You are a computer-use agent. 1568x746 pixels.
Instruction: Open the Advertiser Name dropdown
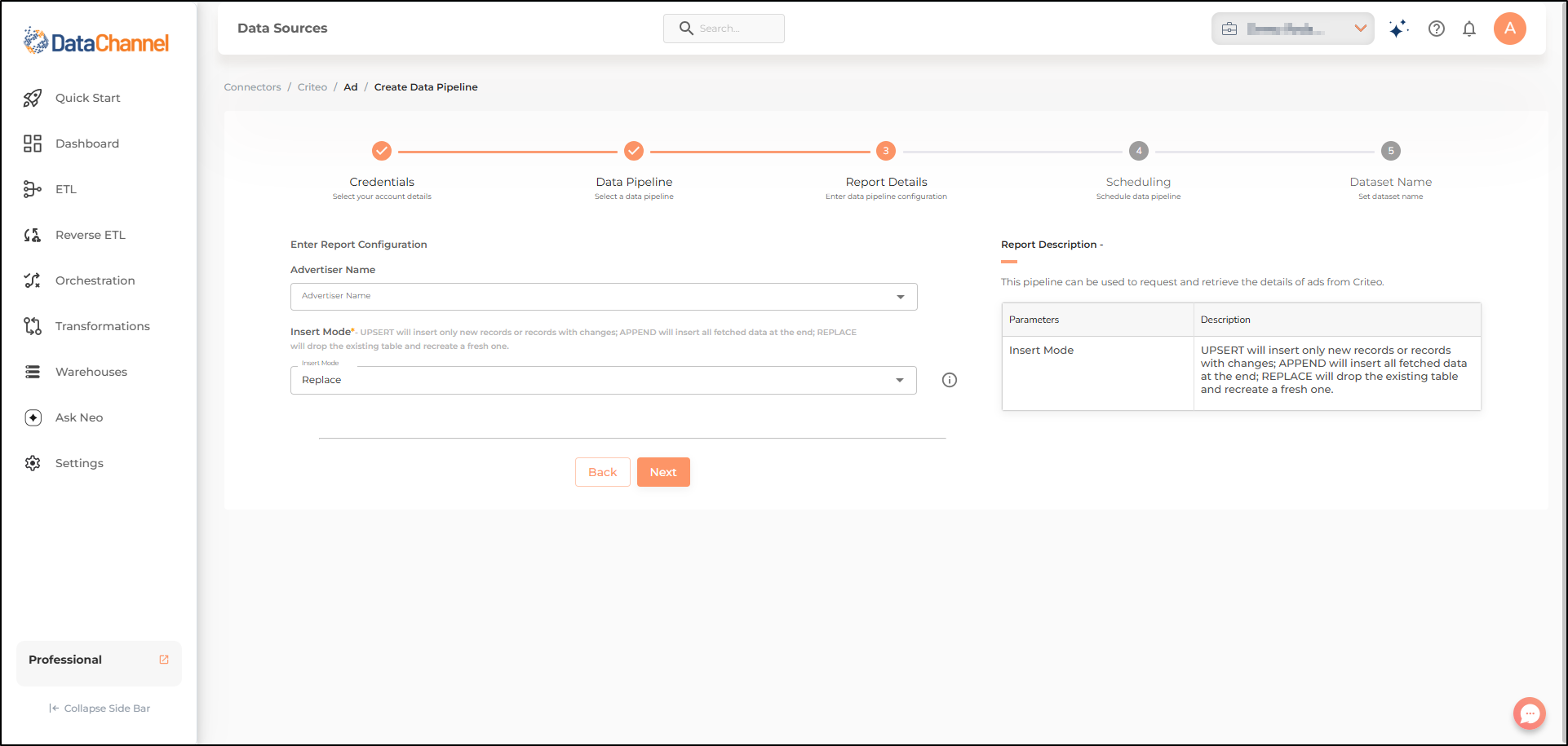pyautogui.click(x=604, y=297)
